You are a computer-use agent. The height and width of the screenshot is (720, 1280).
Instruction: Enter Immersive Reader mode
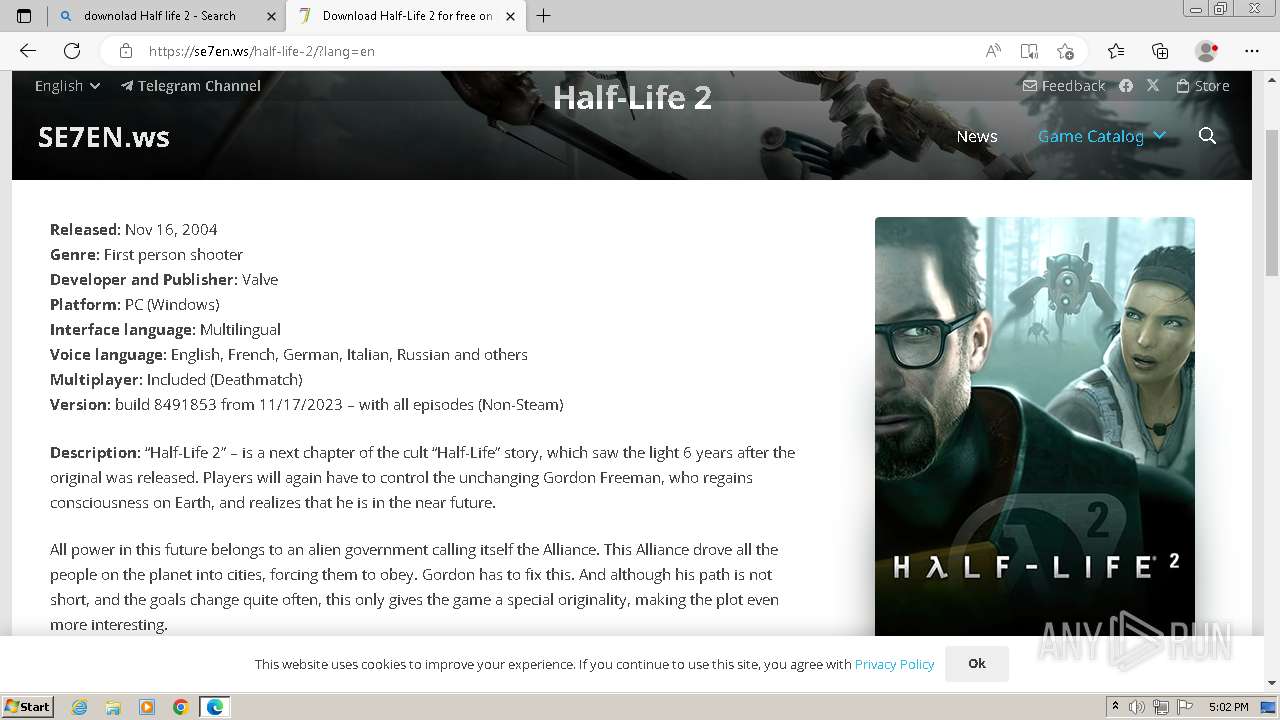click(x=1029, y=51)
